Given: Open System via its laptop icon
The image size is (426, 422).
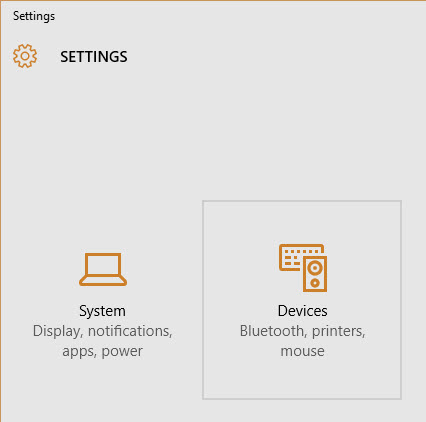Looking at the screenshot, I should pyautogui.click(x=103, y=269).
